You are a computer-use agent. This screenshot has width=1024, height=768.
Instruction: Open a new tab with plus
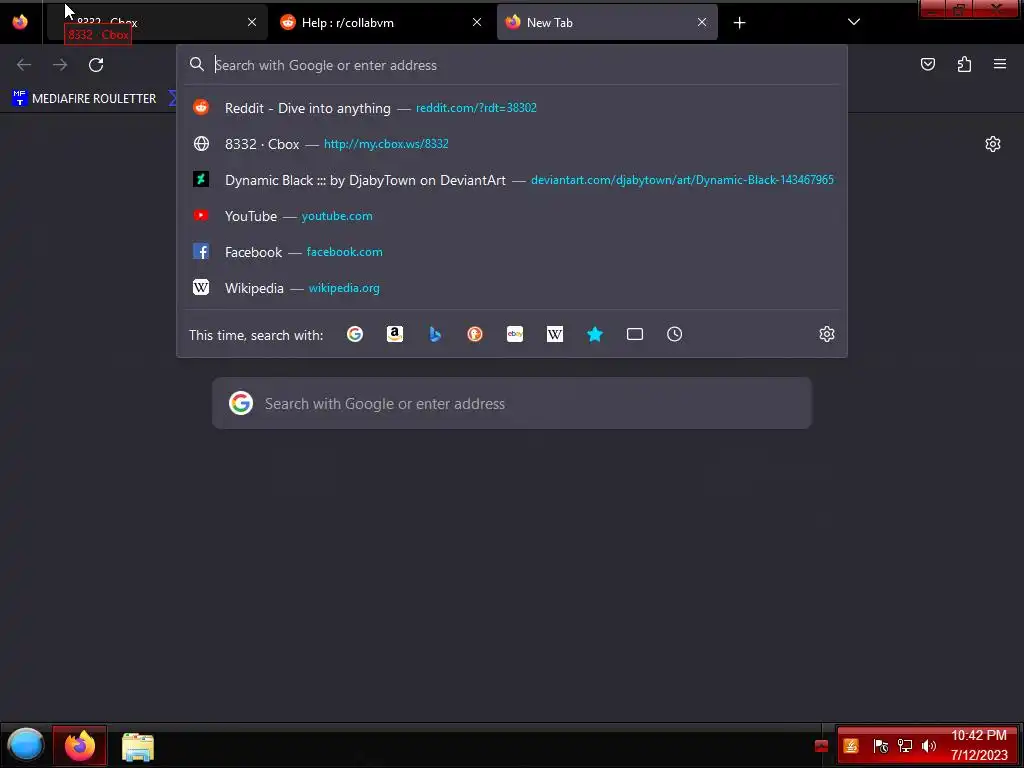tap(739, 23)
